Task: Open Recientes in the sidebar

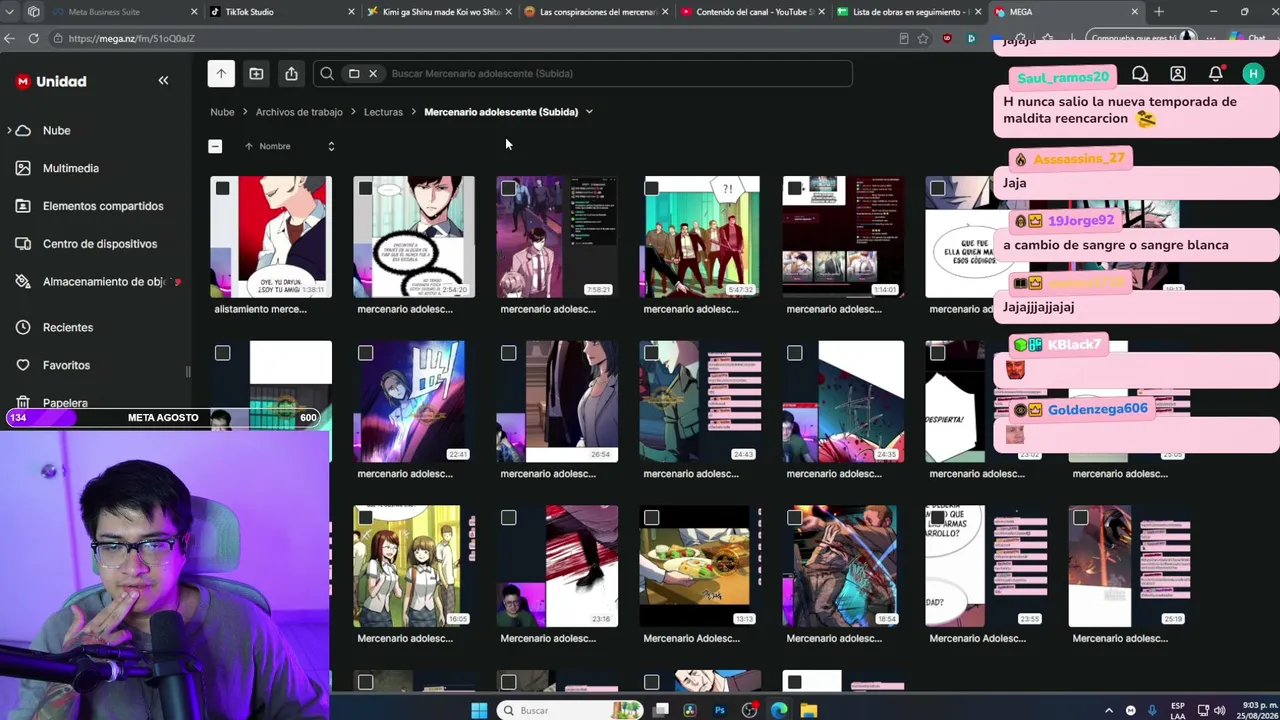Action: 67,327
